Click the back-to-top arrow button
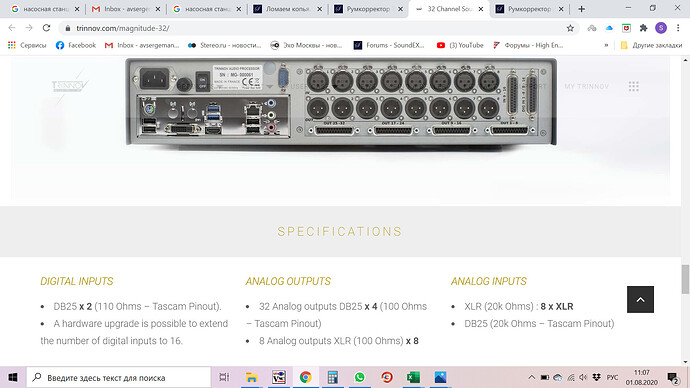 coord(640,300)
